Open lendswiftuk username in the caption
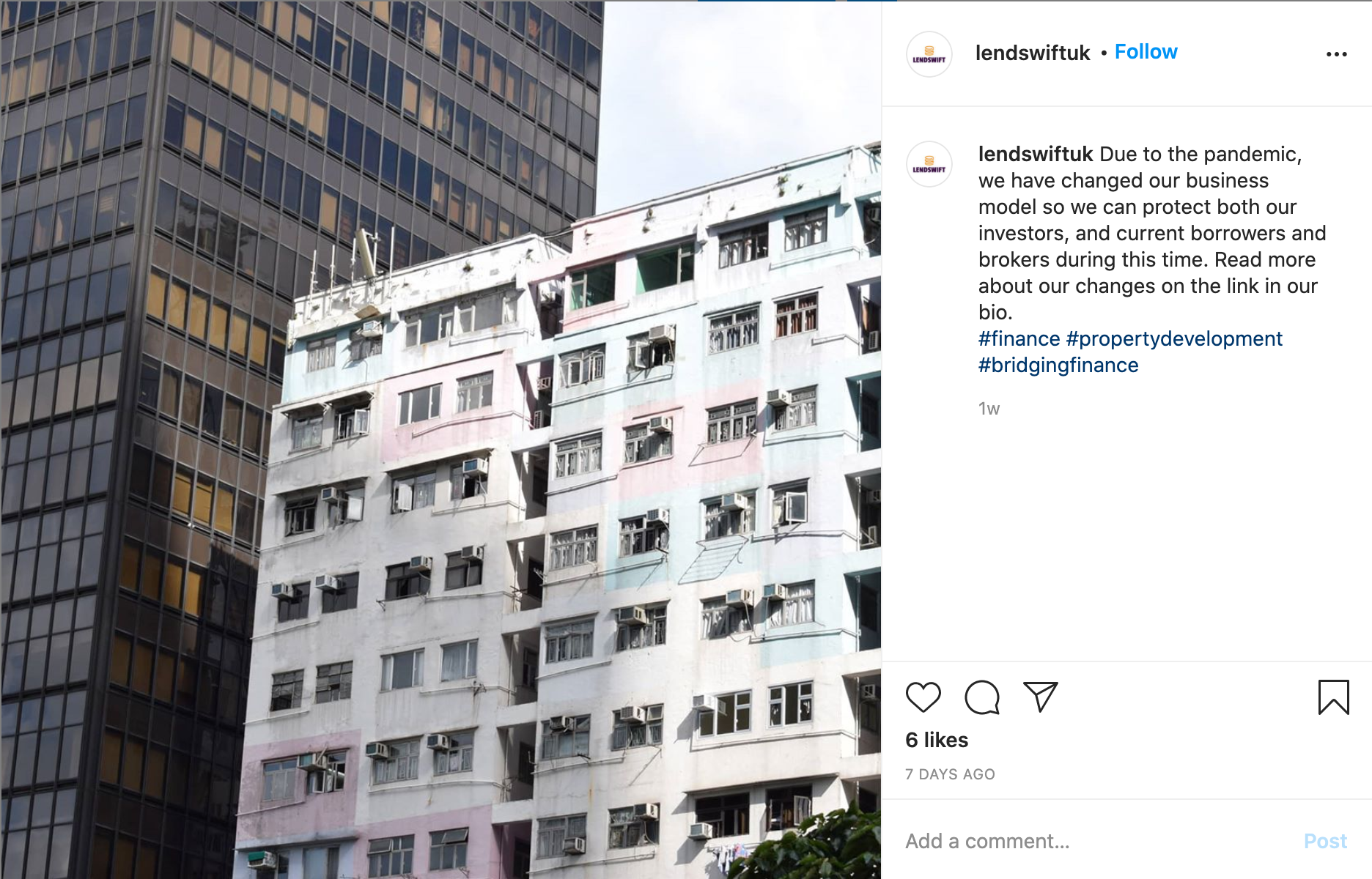The width and height of the screenshot is (1372, 879). [x=1036, y=154]
